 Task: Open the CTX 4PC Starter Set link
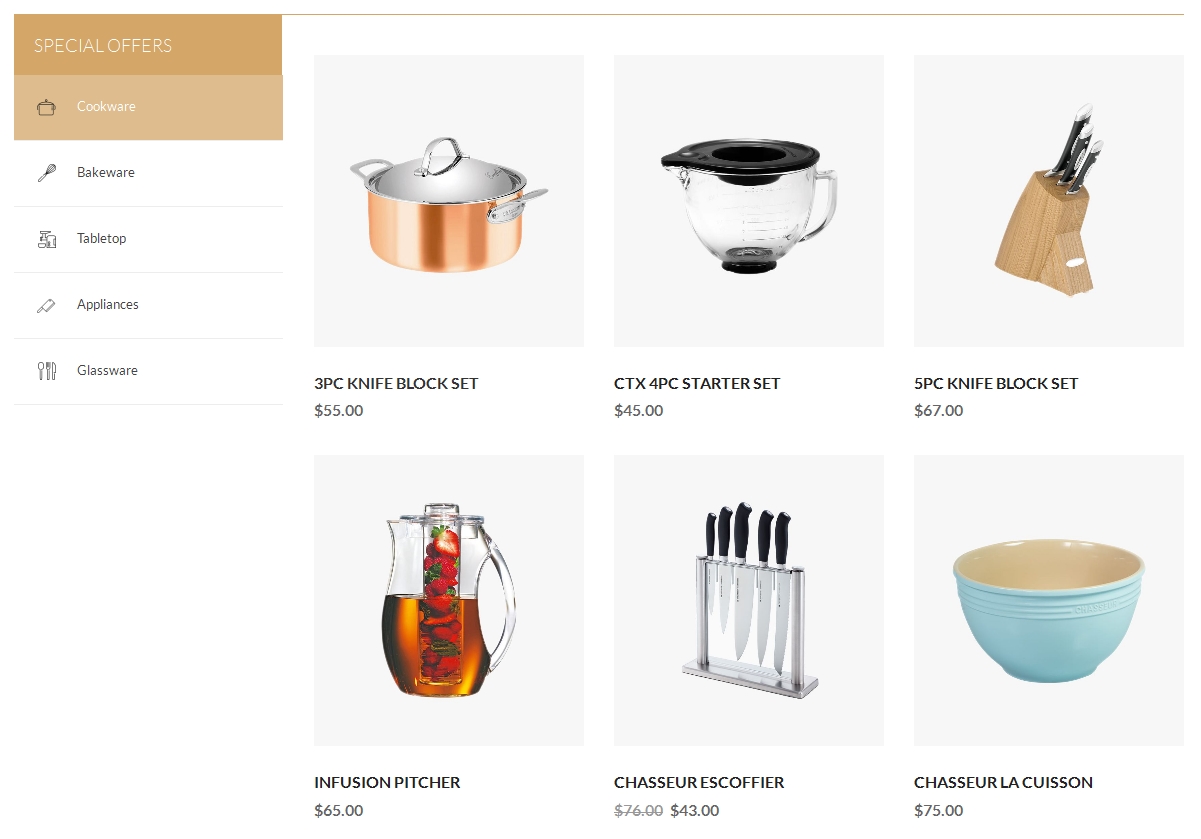coord(697,384)
